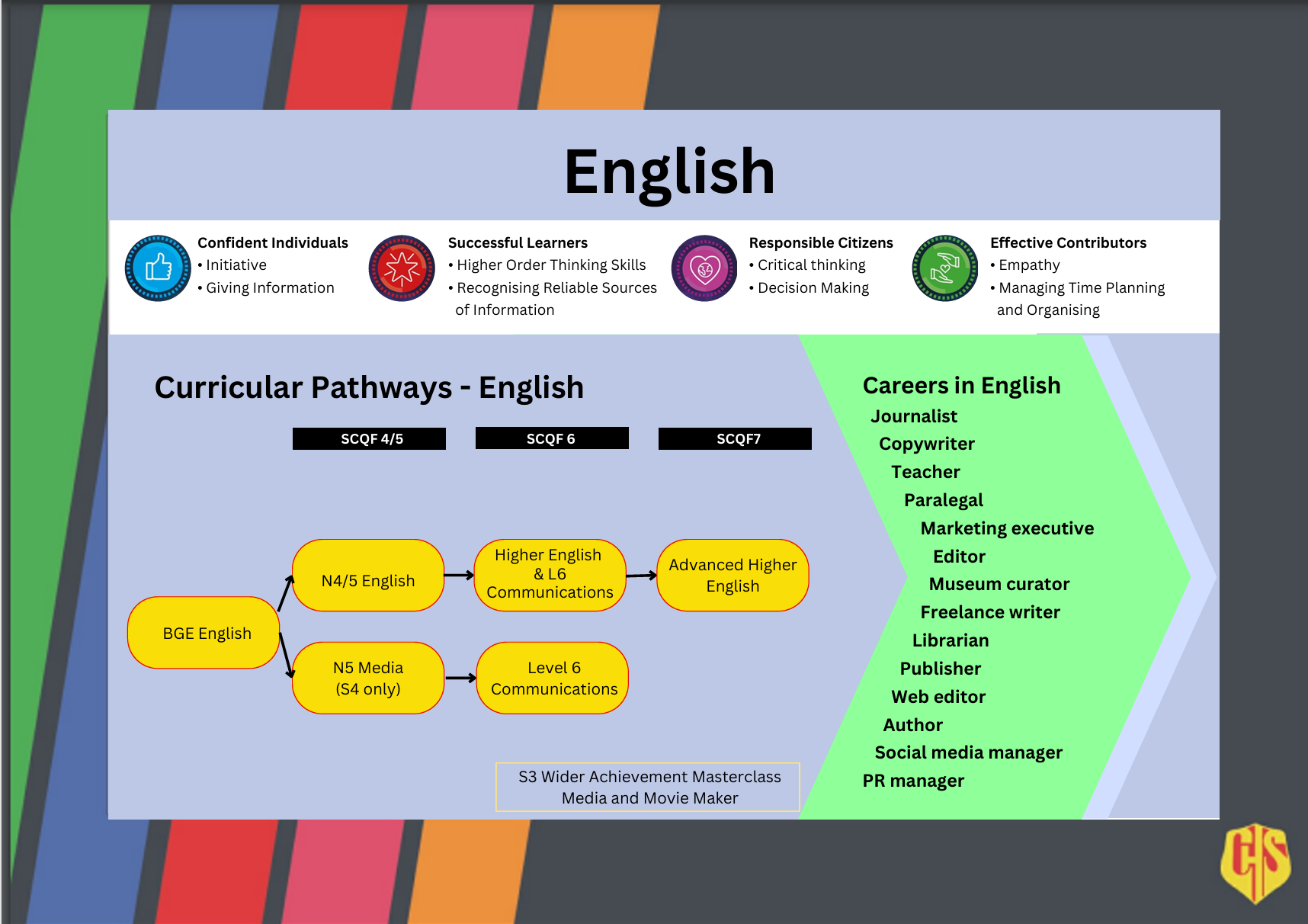This screenshot has height=924, width=1308.
Task: Click the Journalist career entry
Action: coord(913,416)
